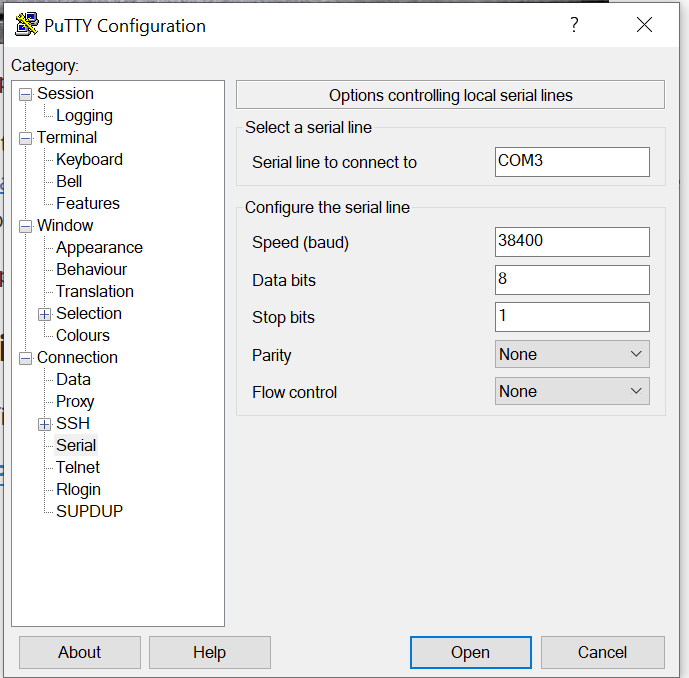The width and height of the screenshot is (689, 678).
Task: Collapse the Terminal category node
Action: [x=26, y=138]
